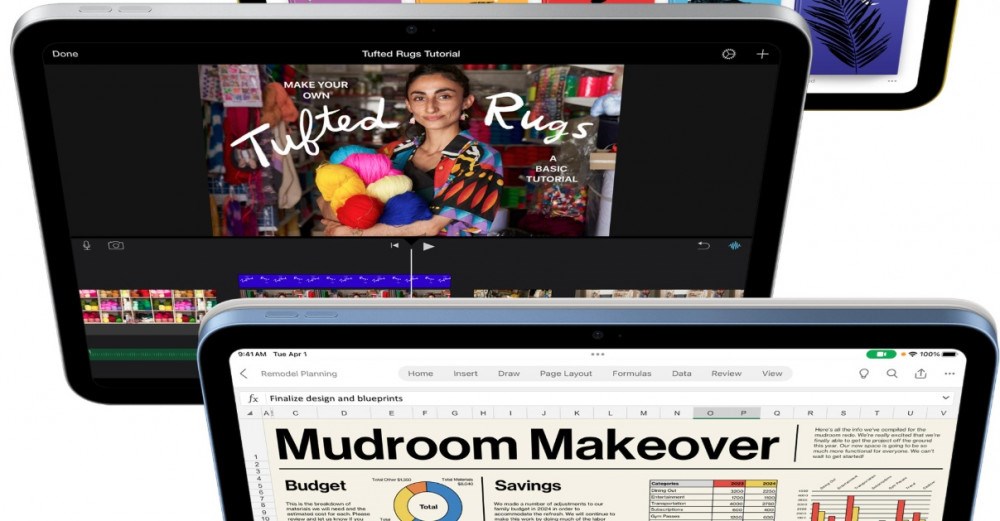Open the camera capture icon in iMovie
Image resolution: width=1000 pixels, height=521 pixels.
116,245
